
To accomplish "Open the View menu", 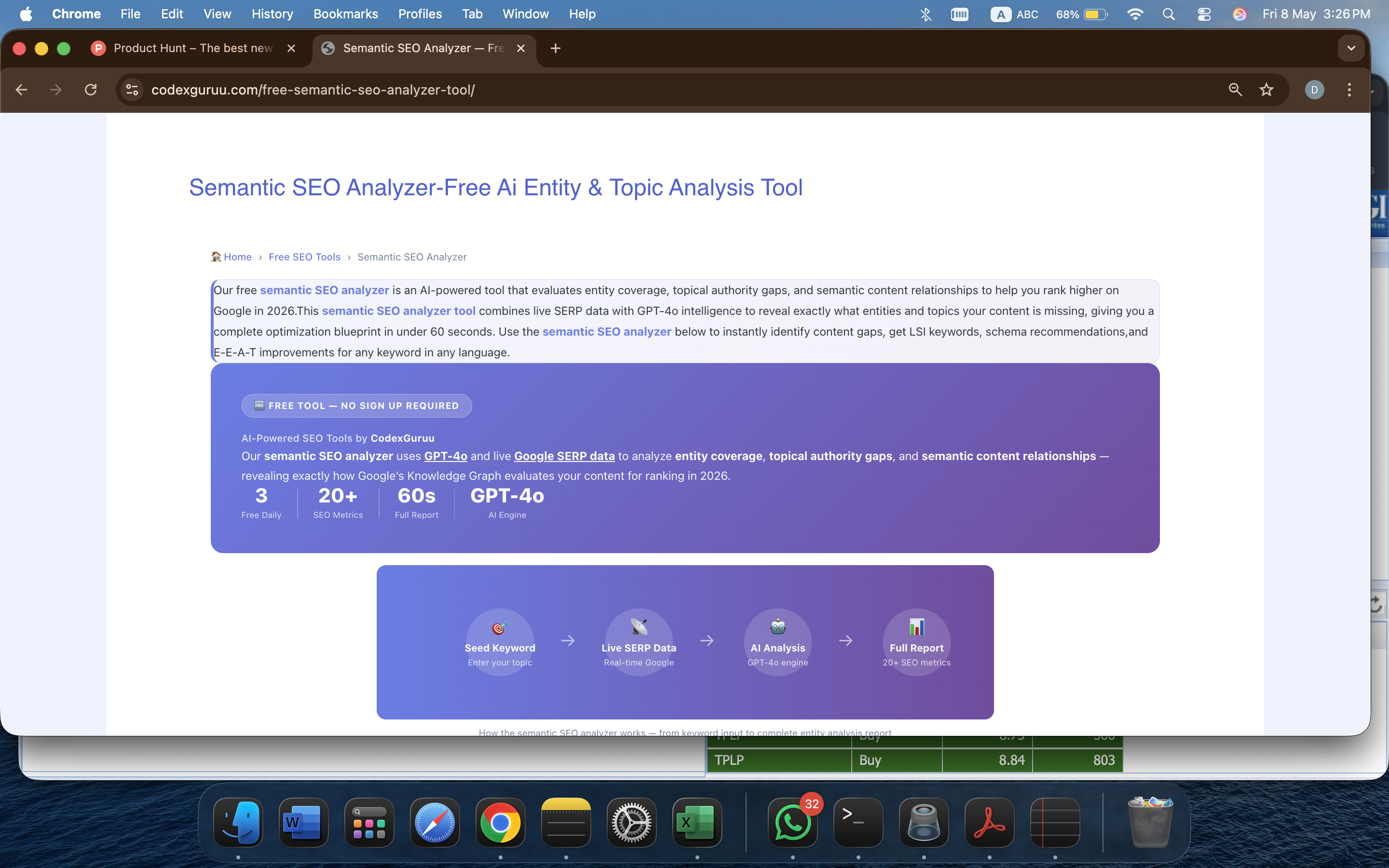I will pyautogui.click(x=217, y=14).
